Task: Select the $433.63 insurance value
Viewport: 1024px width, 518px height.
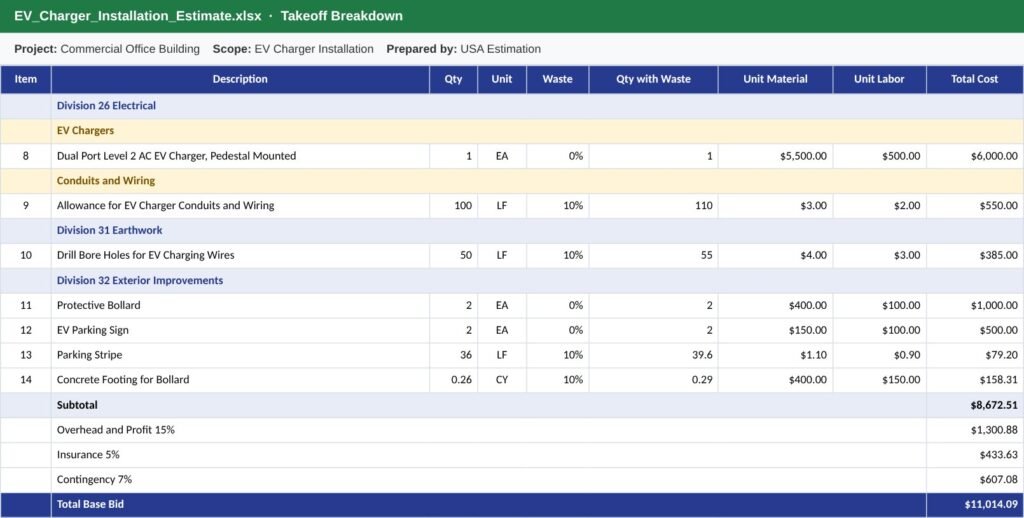Action: pyautogui.click(x=998, y=455)
